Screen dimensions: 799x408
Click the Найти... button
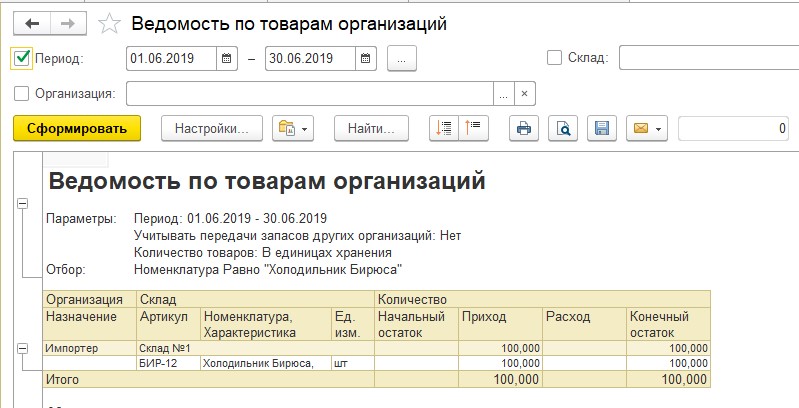371,128
